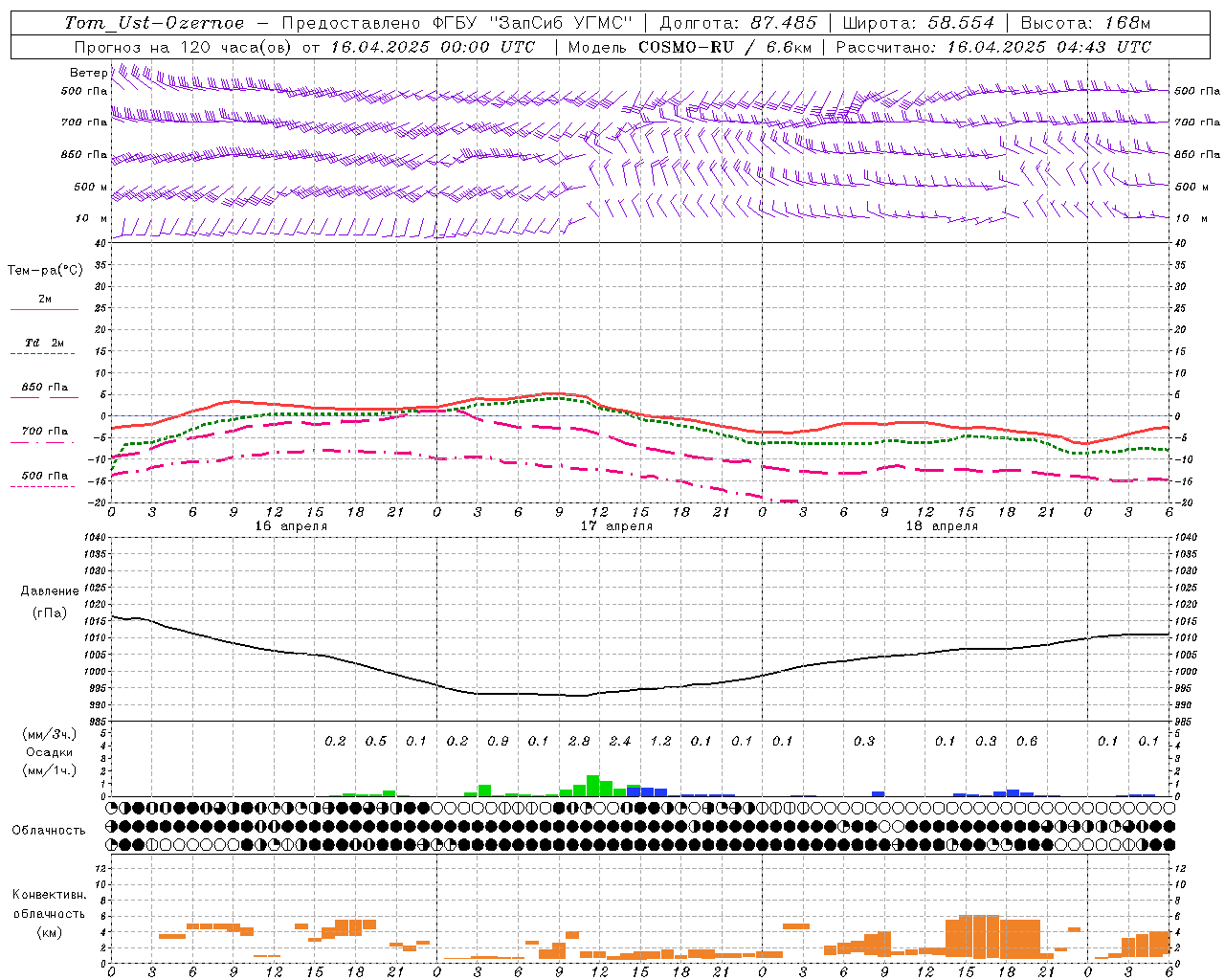
Task: Click the '0.5' three-hour precipitation value
Action: 376,741
